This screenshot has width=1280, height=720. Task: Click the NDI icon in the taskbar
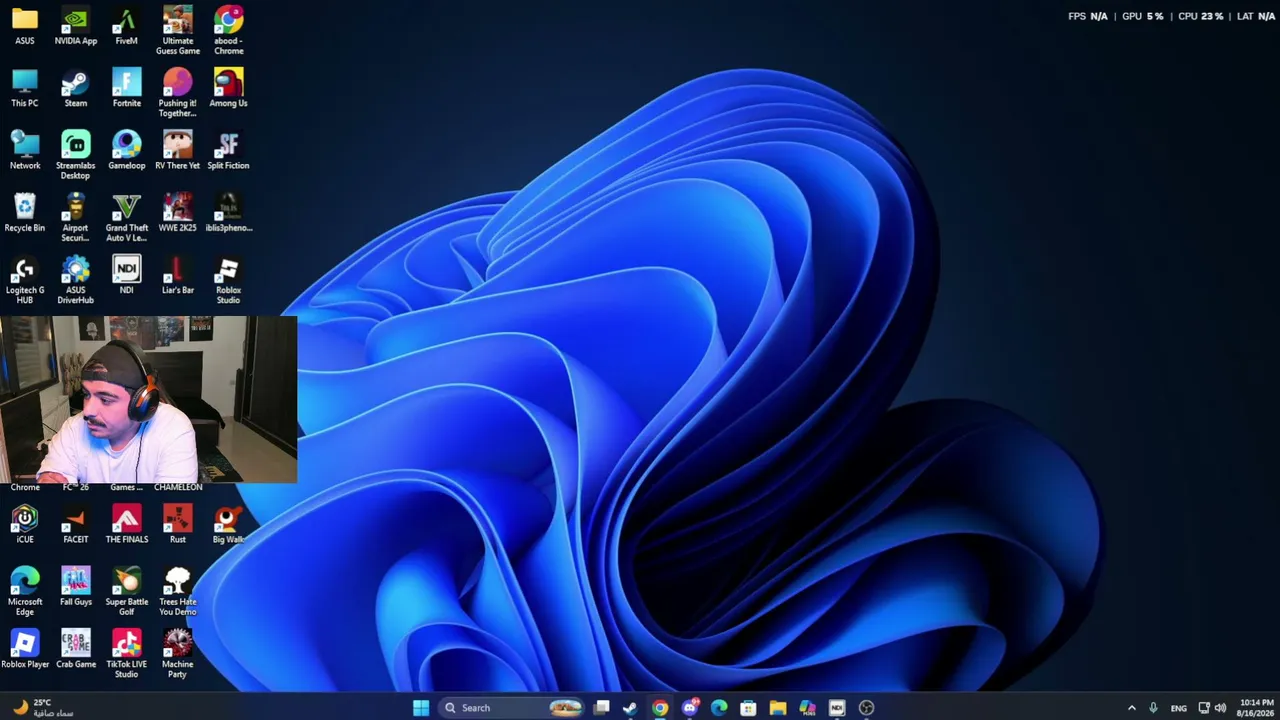[837, 708]
